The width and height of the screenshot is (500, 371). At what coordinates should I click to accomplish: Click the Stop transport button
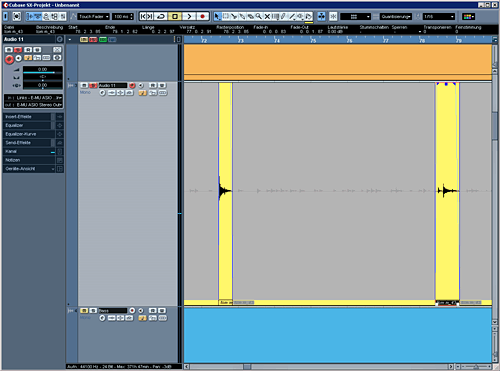(x=175, y=16)
